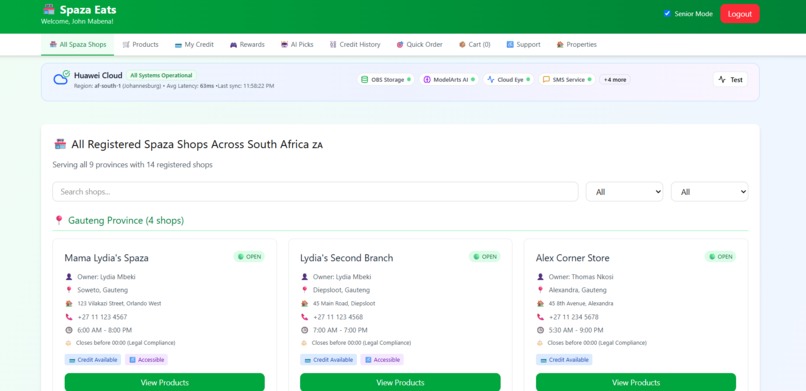Click the Huawei Cloud Test button
806x391 pixels.
pos(730,80)
